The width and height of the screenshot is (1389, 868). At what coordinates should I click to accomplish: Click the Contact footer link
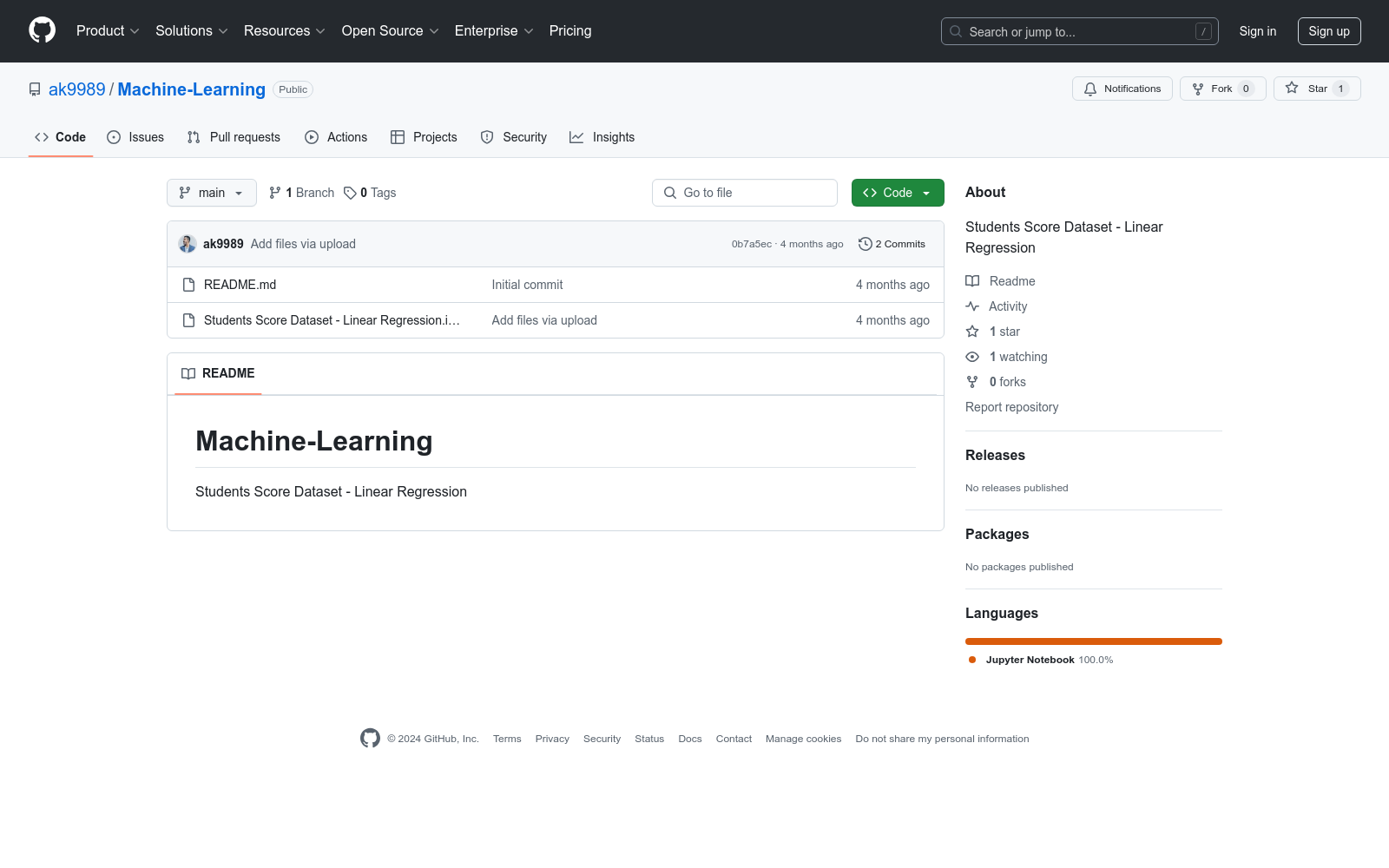click(x=734, y=739)
